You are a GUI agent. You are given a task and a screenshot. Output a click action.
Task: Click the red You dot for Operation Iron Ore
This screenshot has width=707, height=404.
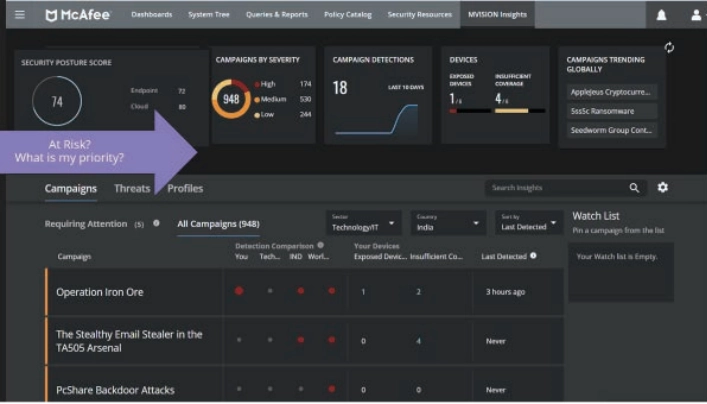[x=239, y=291]
